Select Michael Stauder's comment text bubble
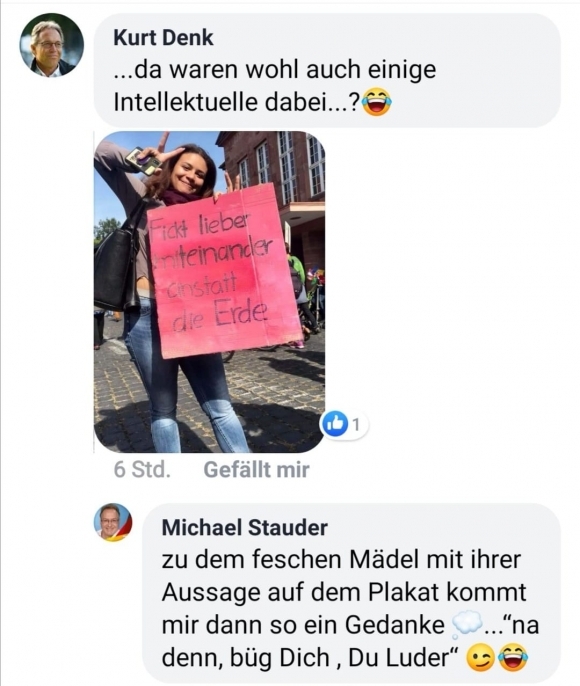 (351, 593)
